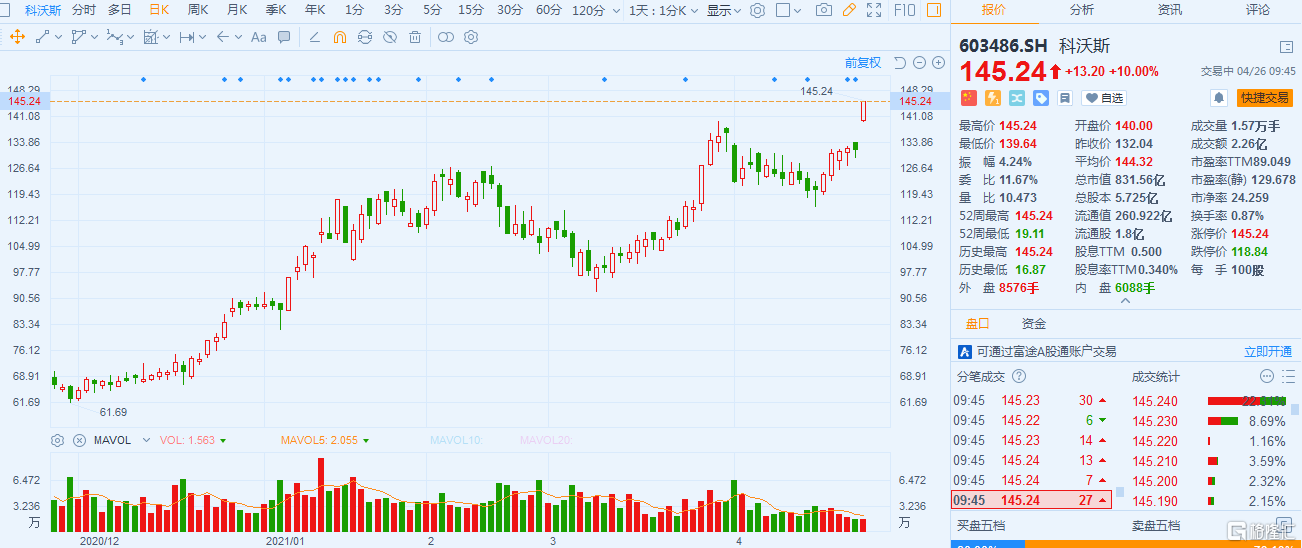This screenshot has width=1302, height=548.
Task: Switch to the 月K monthly chart
Action: 237,10
